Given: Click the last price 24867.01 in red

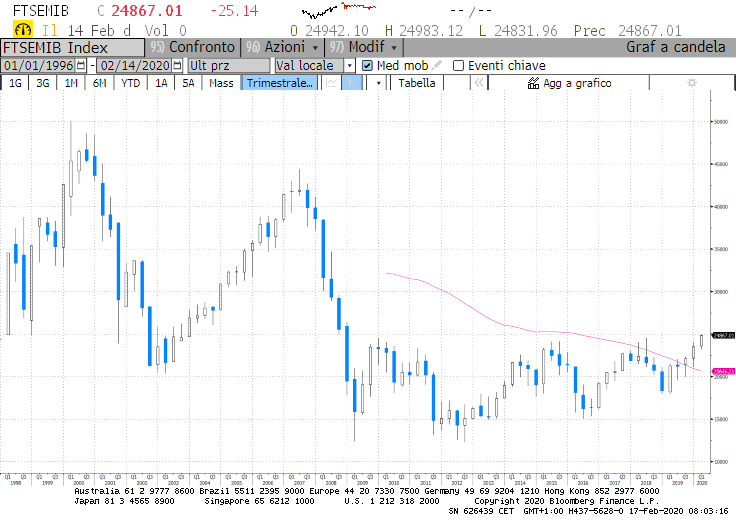Looking at the screenshot, I should pos(146,11).
